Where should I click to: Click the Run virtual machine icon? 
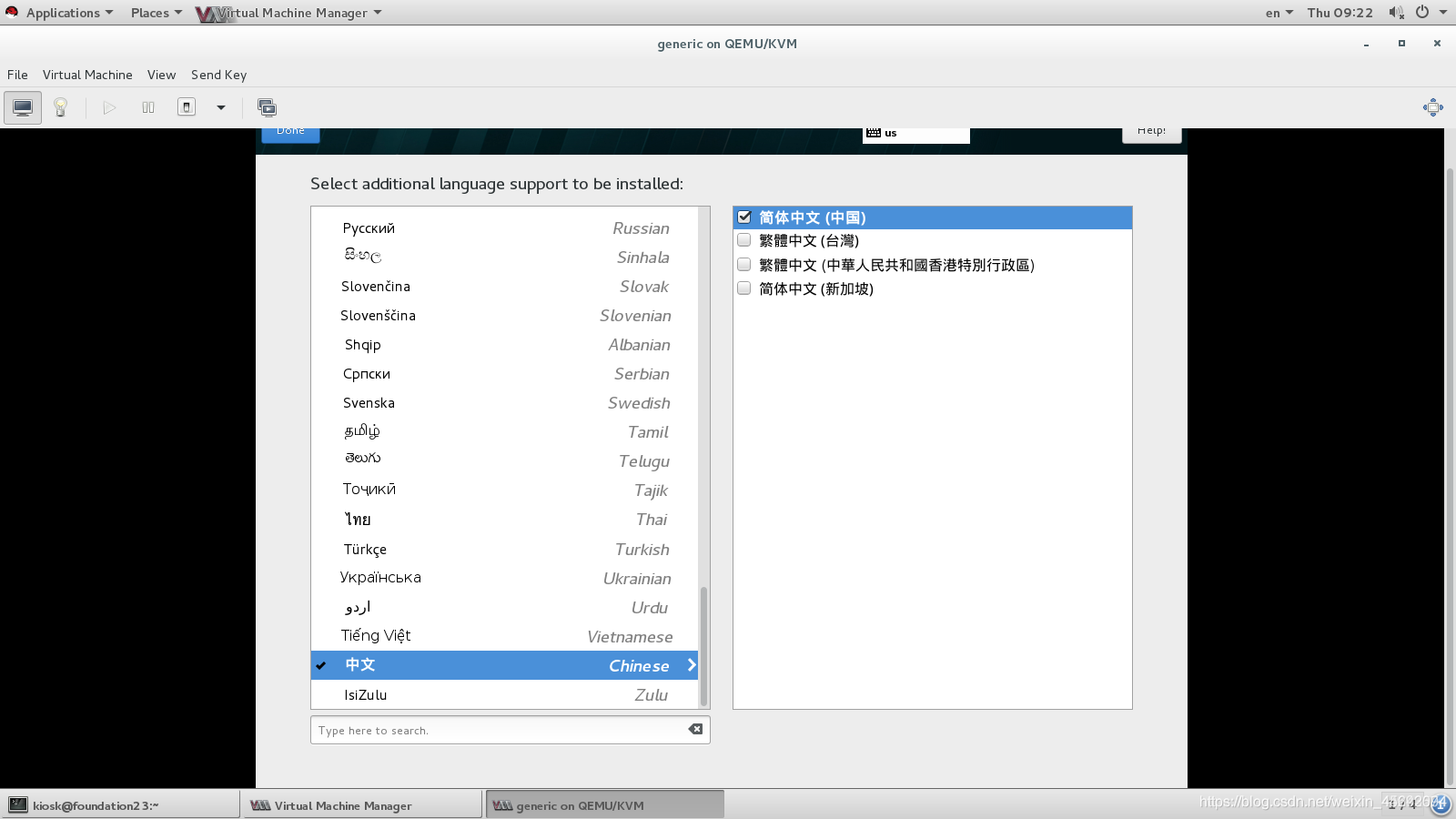click(109, 107)
